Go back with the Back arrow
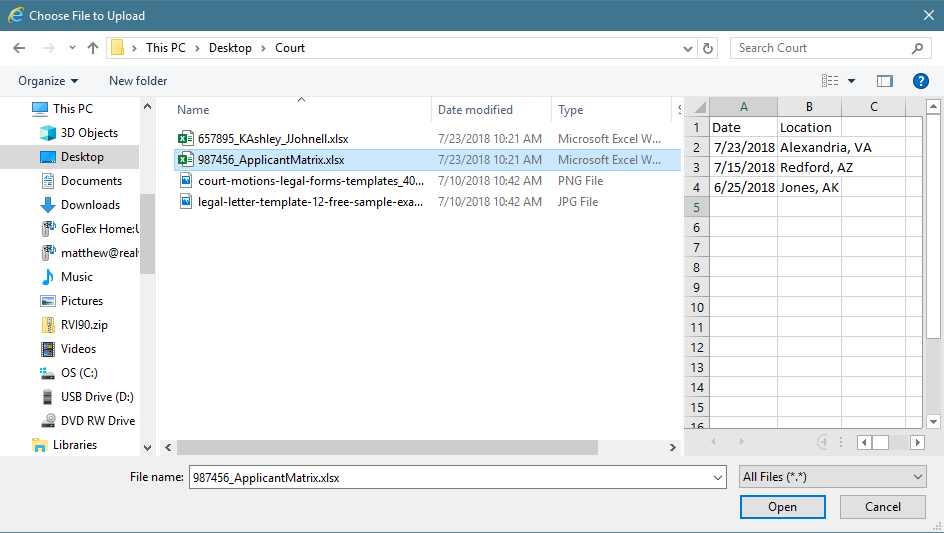Viewport: 944px width, 533px height. point(19,48)
